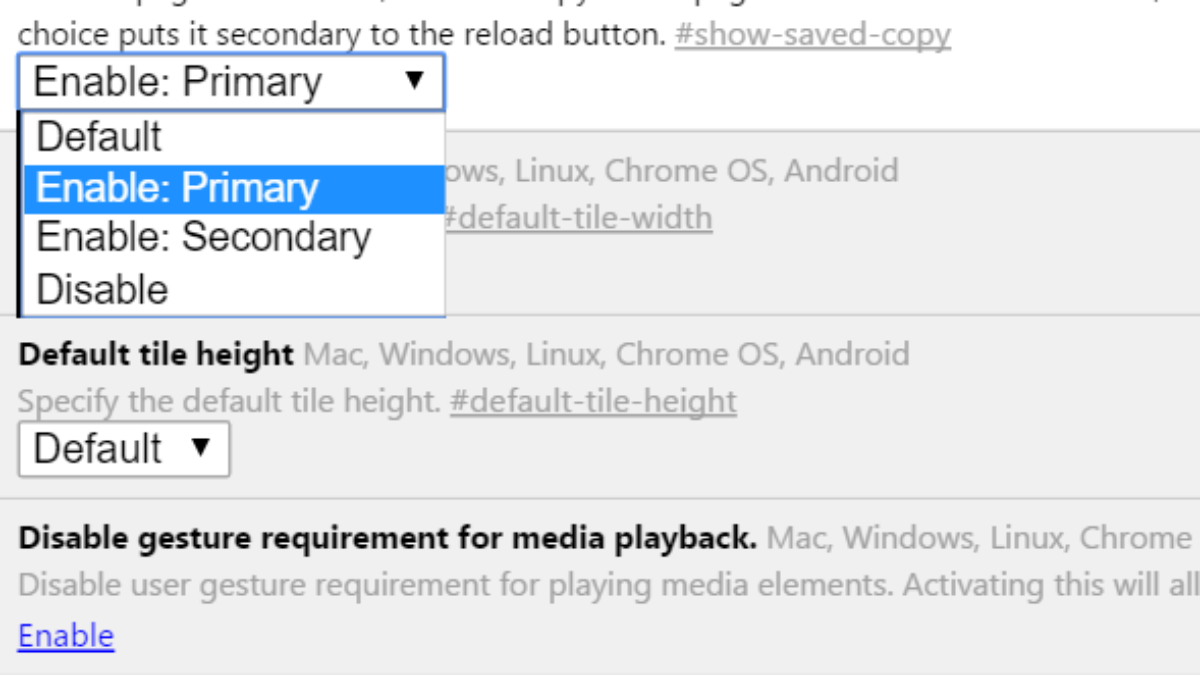The image size is (1200, 675).
Task: Expand the Default tile height dropdown
Action: 124,449
